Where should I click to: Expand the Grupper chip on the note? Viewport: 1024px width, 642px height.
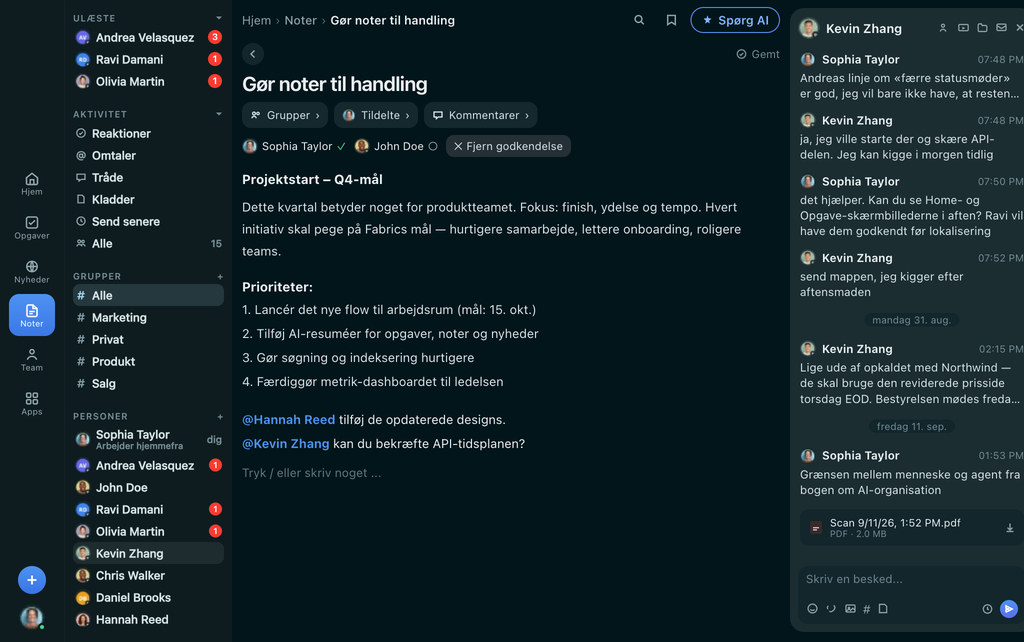point(285,115)
